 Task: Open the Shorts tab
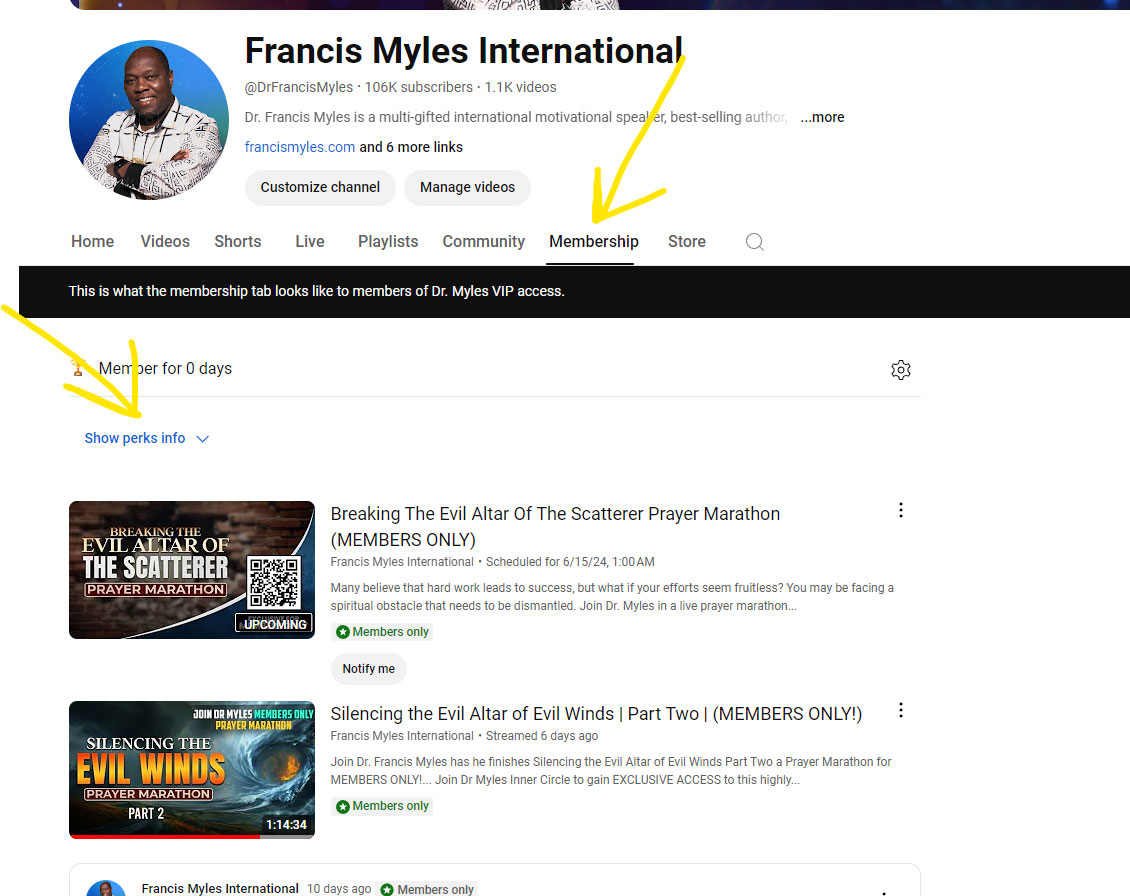(238, 241)
